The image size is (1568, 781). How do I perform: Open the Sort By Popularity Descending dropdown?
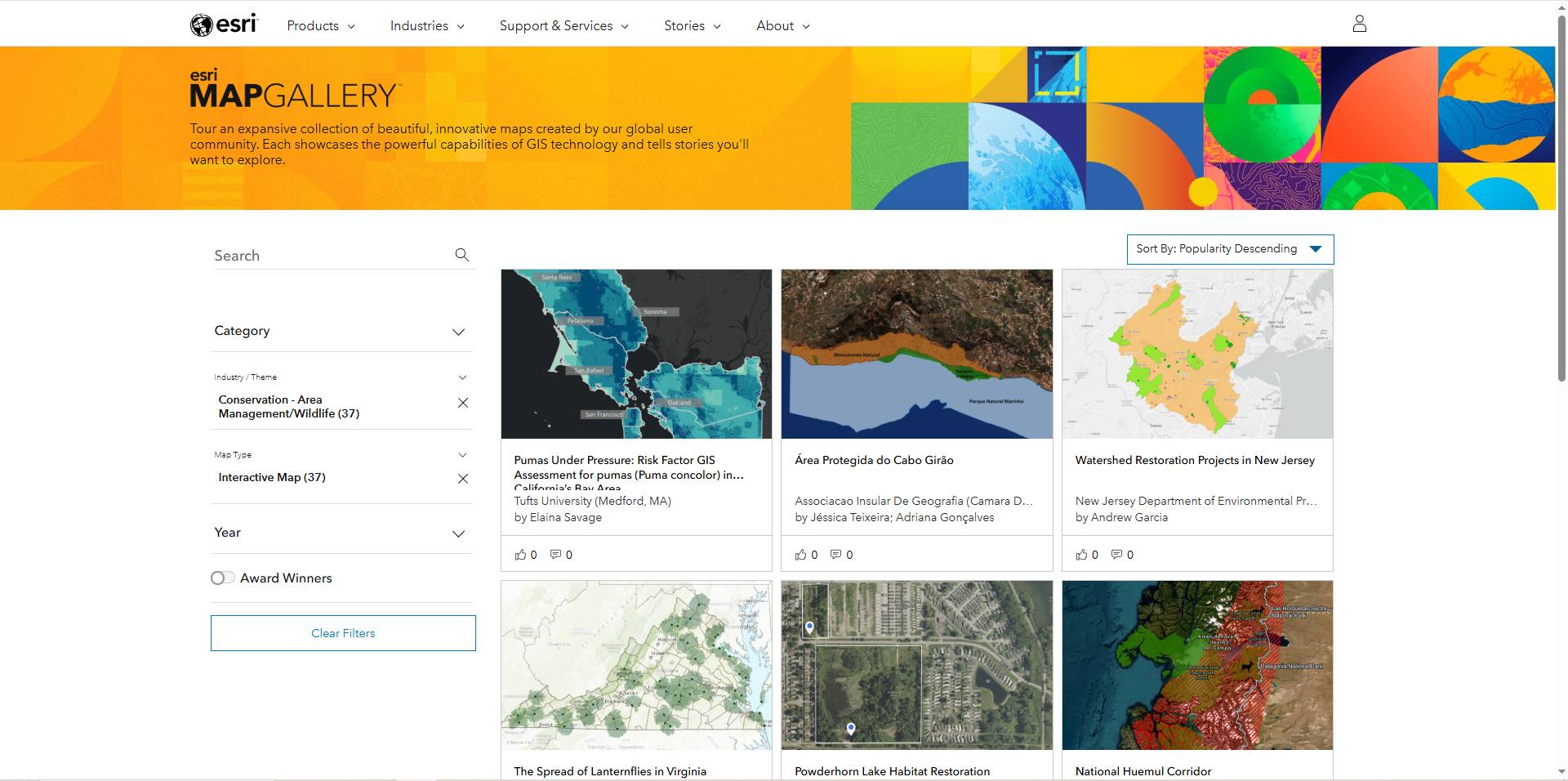(x=1230, y=249)
